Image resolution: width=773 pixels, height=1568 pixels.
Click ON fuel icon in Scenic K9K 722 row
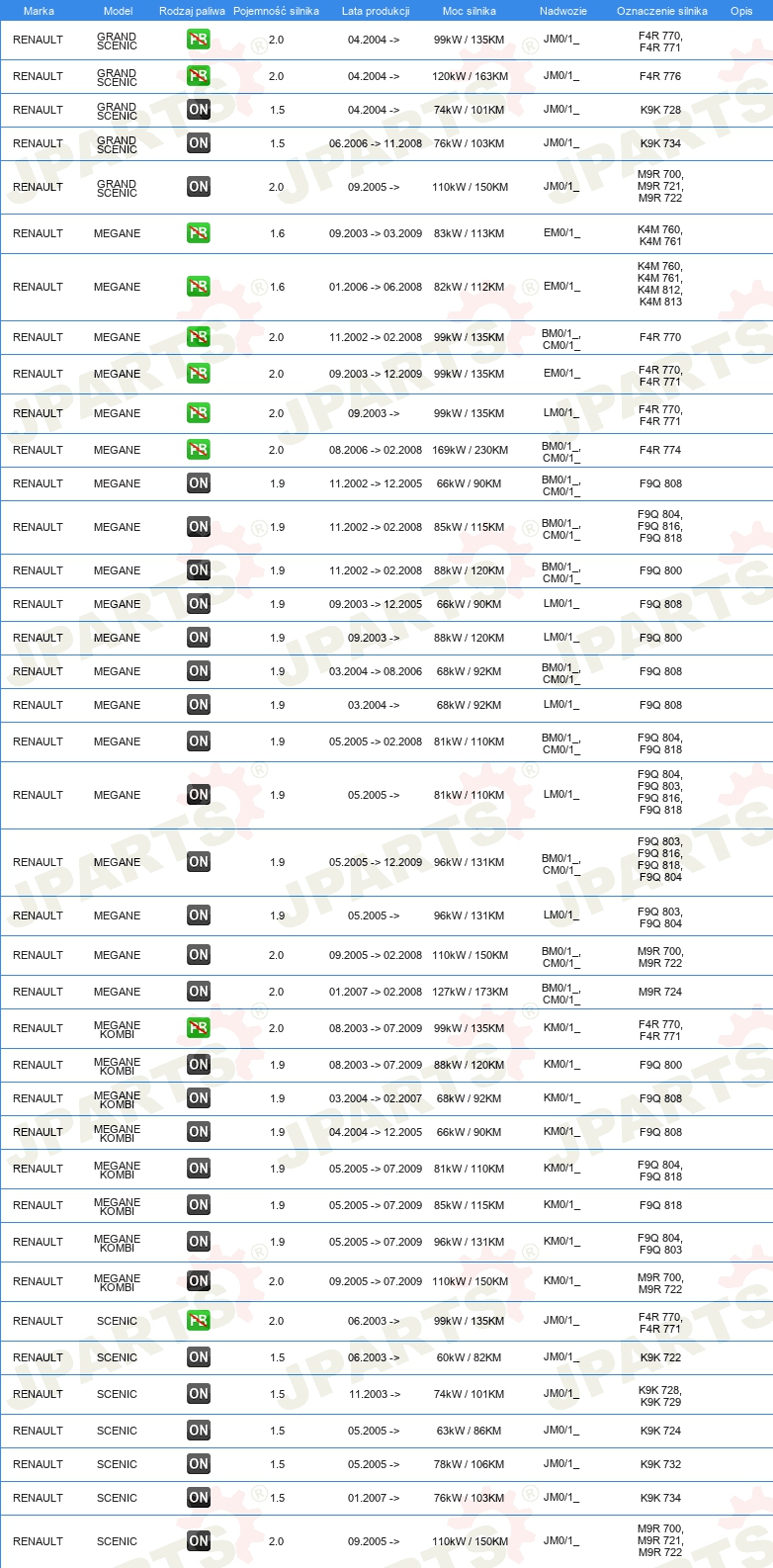(198, 1357)
